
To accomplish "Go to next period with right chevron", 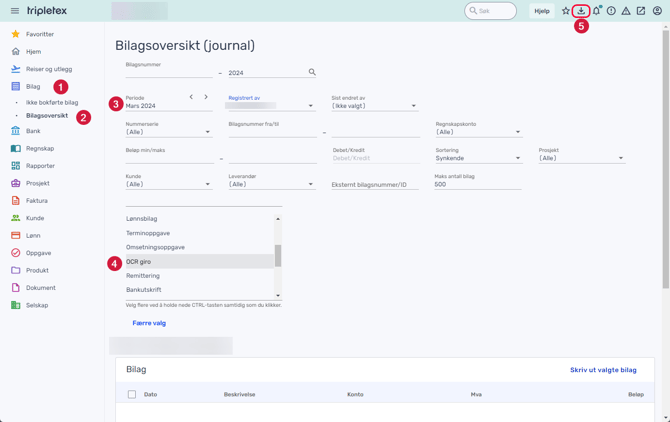I will click(206, 97).
